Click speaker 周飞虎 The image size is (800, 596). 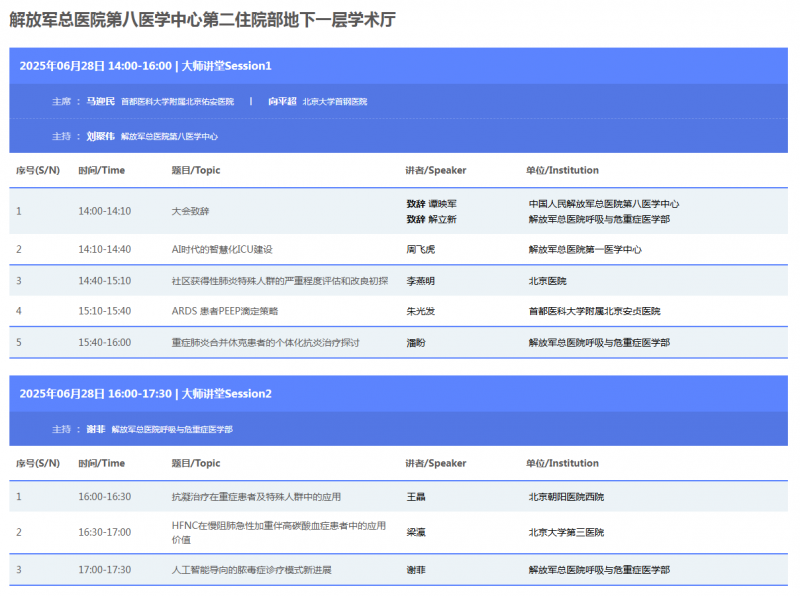click(421, 250)
